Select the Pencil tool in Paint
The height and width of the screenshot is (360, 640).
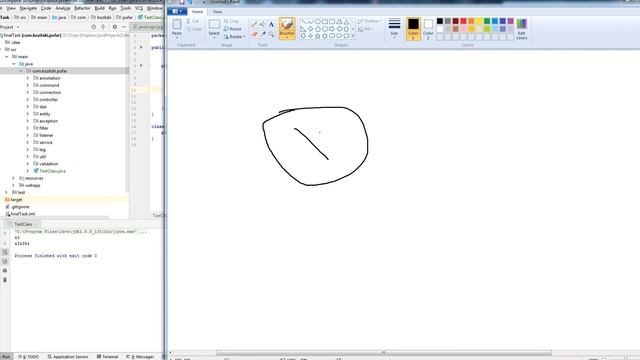click(254, 24)
